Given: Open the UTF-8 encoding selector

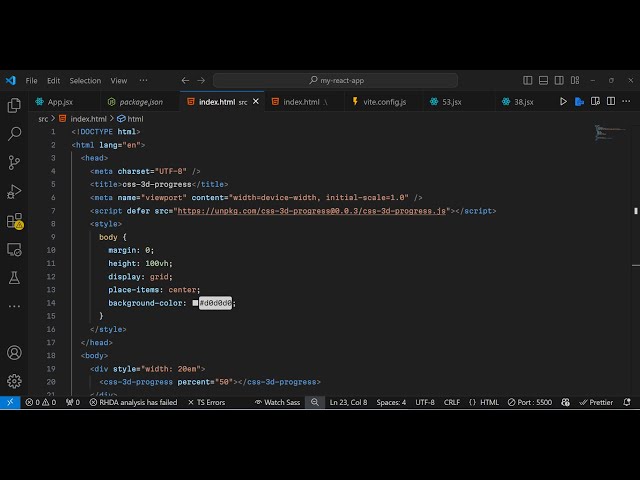Looking at the screenshot, I should [425, 402].
